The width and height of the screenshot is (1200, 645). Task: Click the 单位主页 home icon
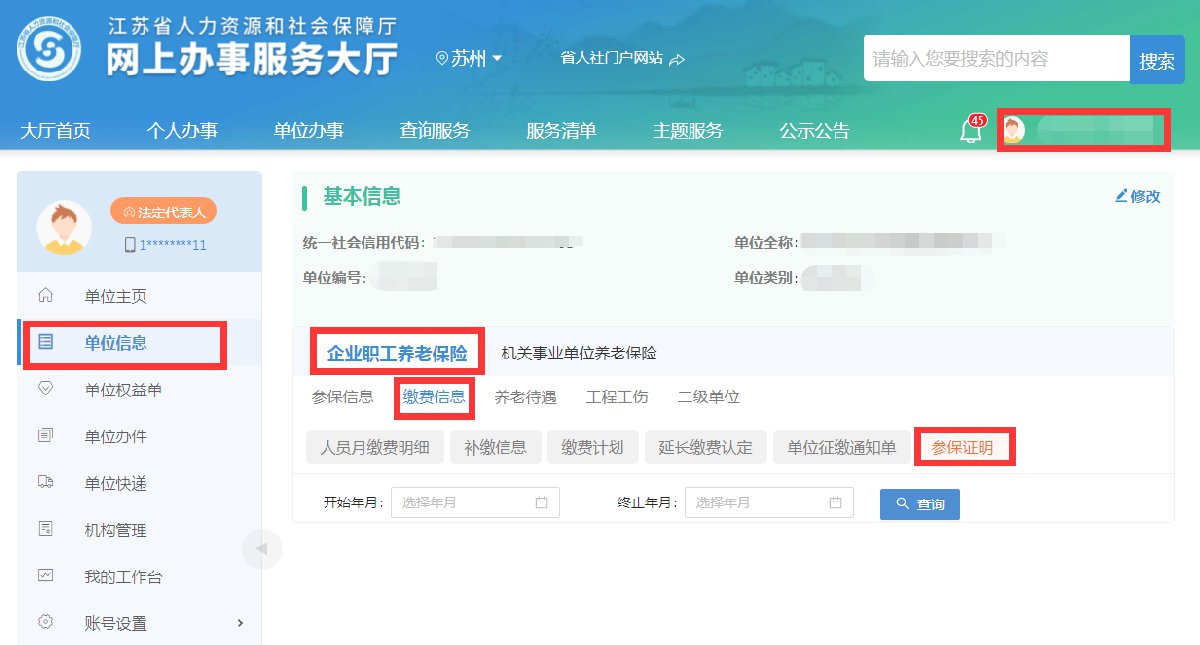point(45,296)
